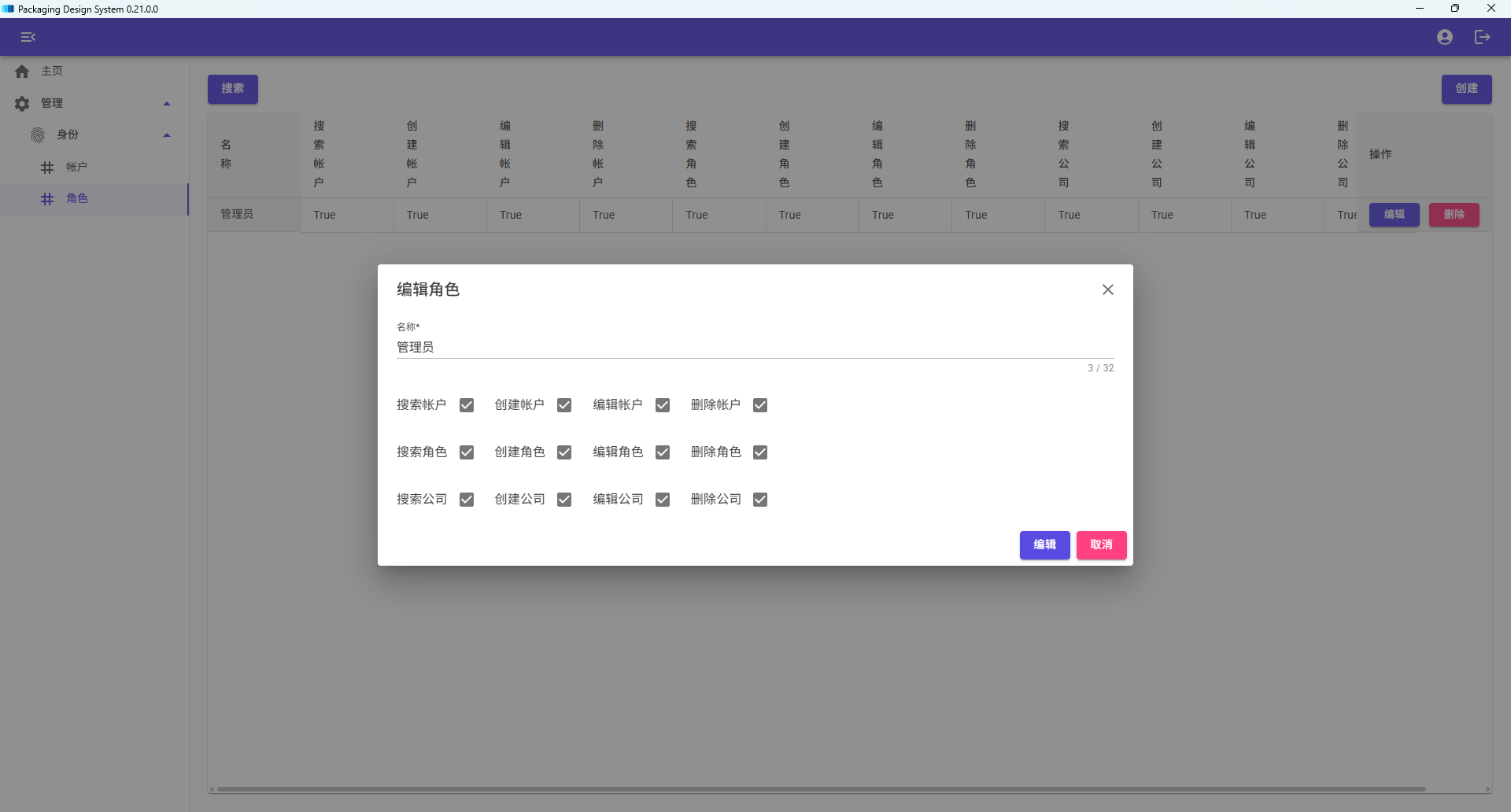Restore down the application window

coord(1455,9)
